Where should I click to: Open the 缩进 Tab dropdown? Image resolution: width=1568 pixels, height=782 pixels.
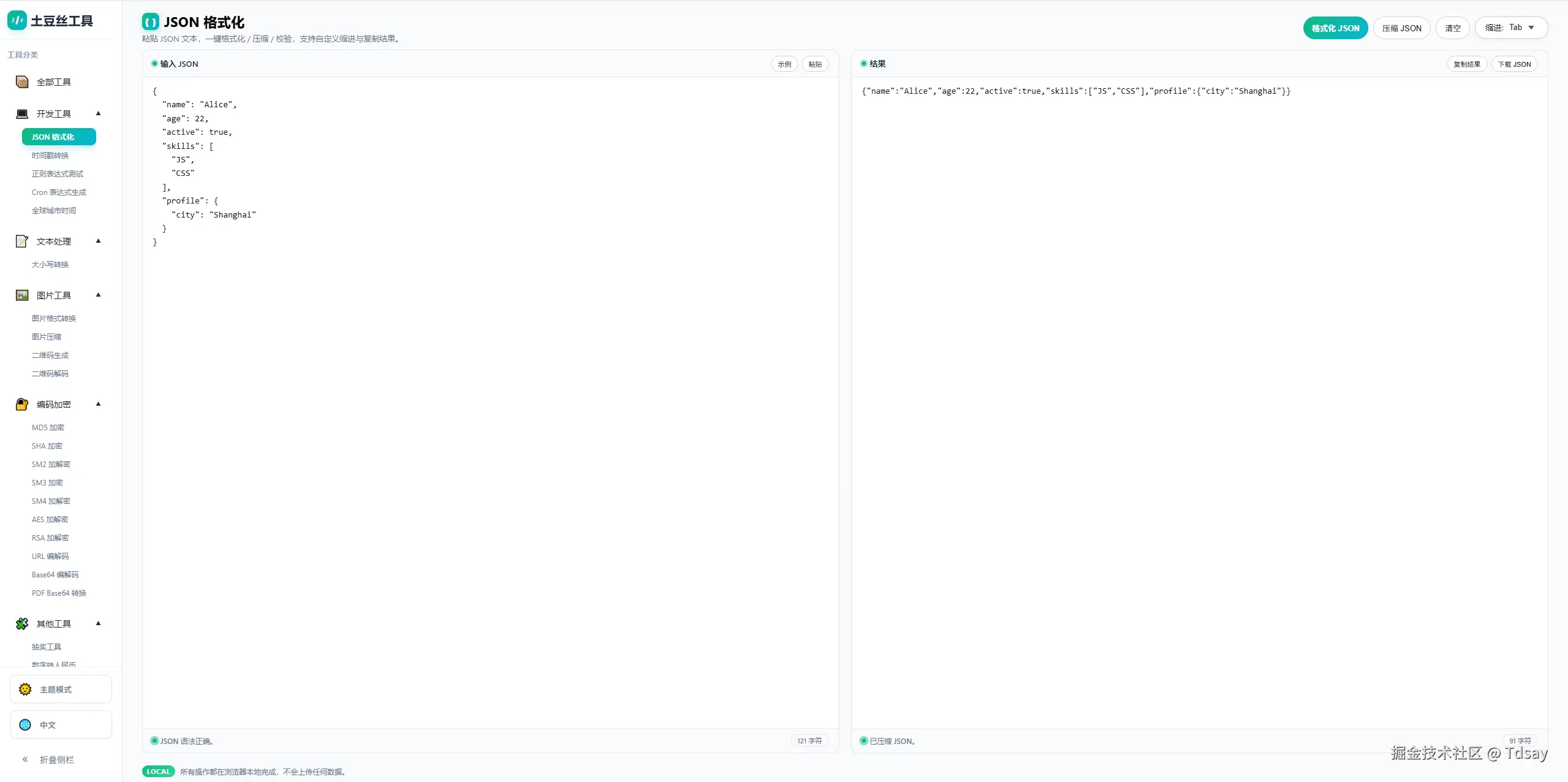1510,28
